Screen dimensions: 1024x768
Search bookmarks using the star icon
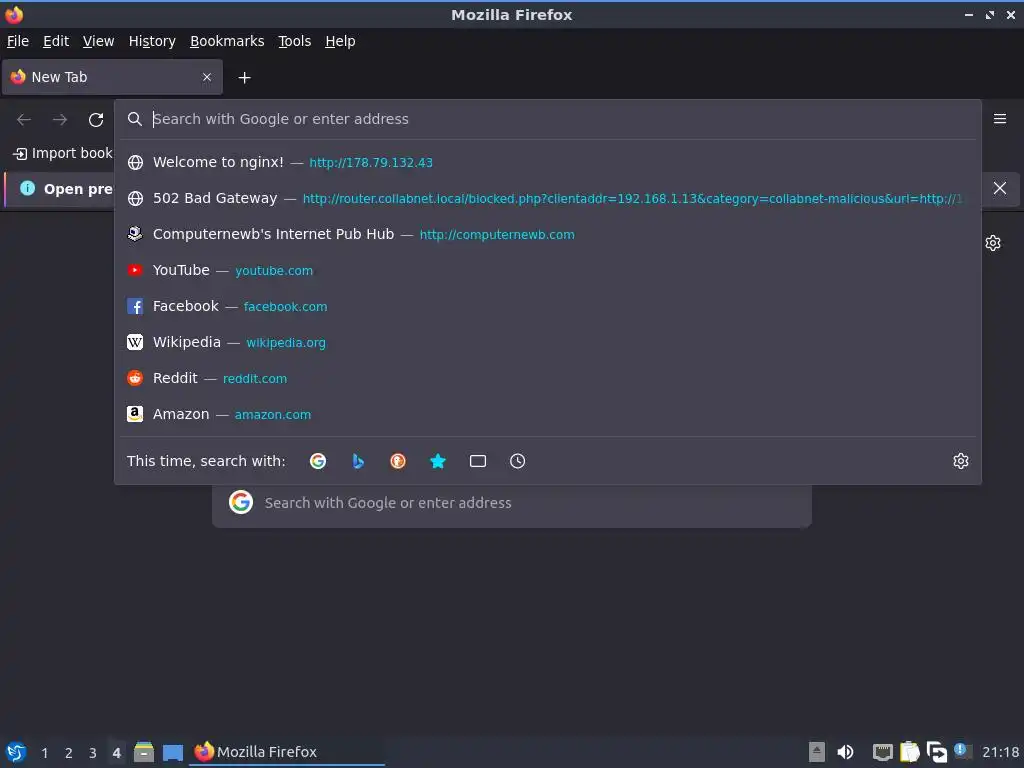click(438, 461)
